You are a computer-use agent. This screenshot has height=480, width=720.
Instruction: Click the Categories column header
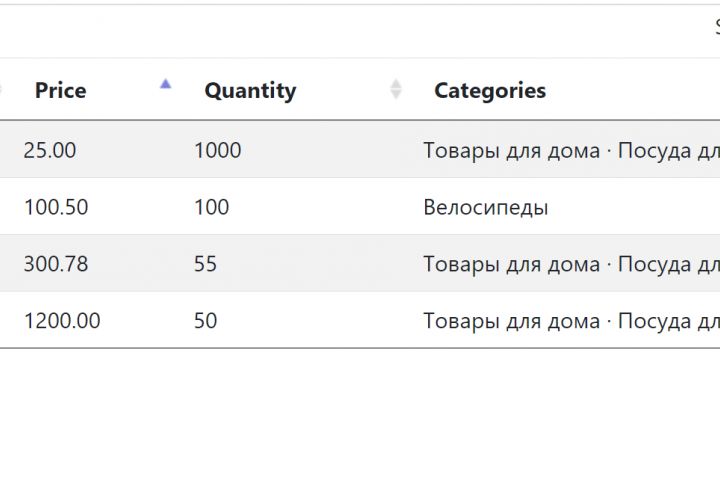[490, 90]
